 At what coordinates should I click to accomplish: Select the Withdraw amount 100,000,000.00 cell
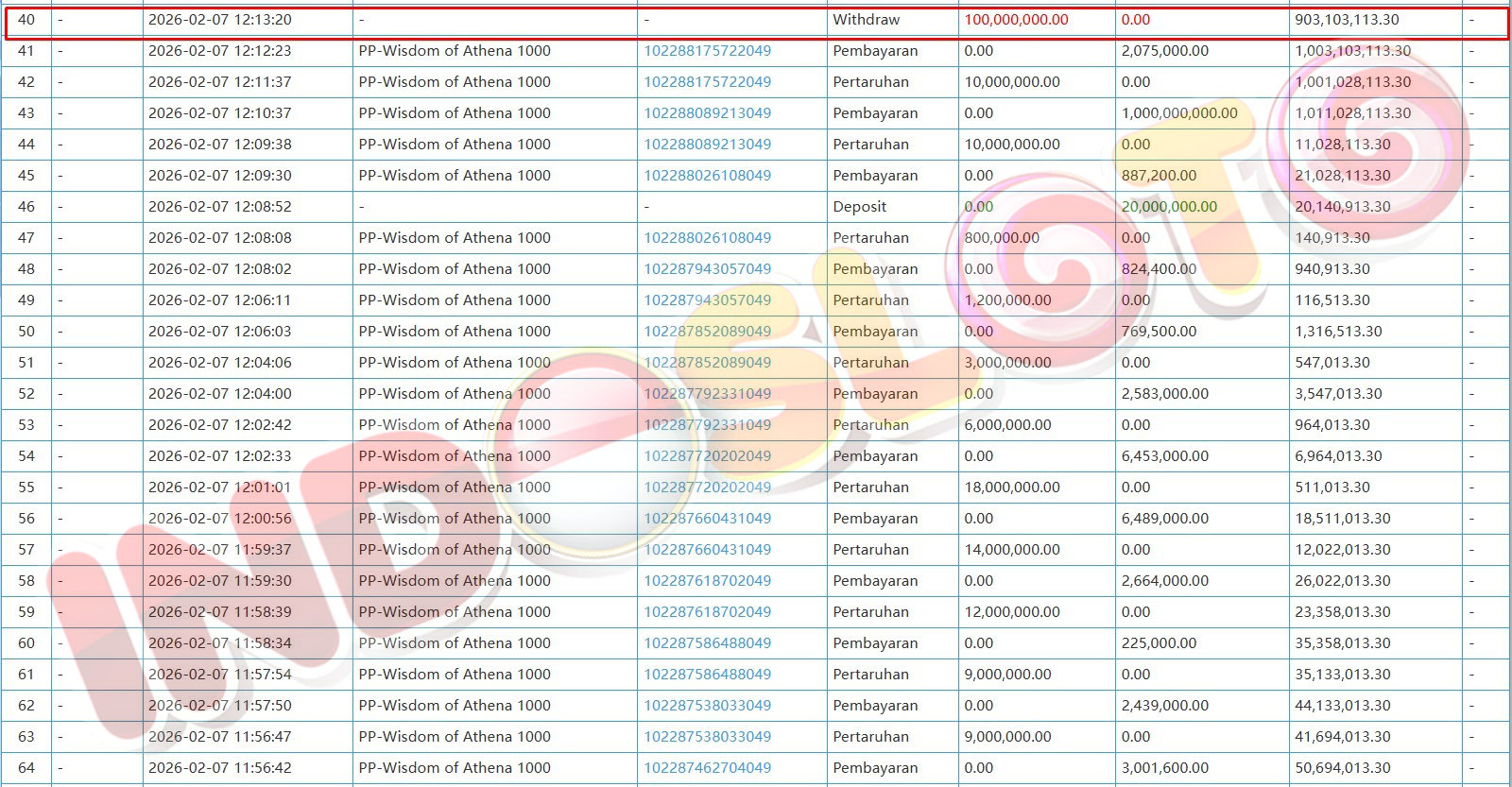tap(1016, 20)
